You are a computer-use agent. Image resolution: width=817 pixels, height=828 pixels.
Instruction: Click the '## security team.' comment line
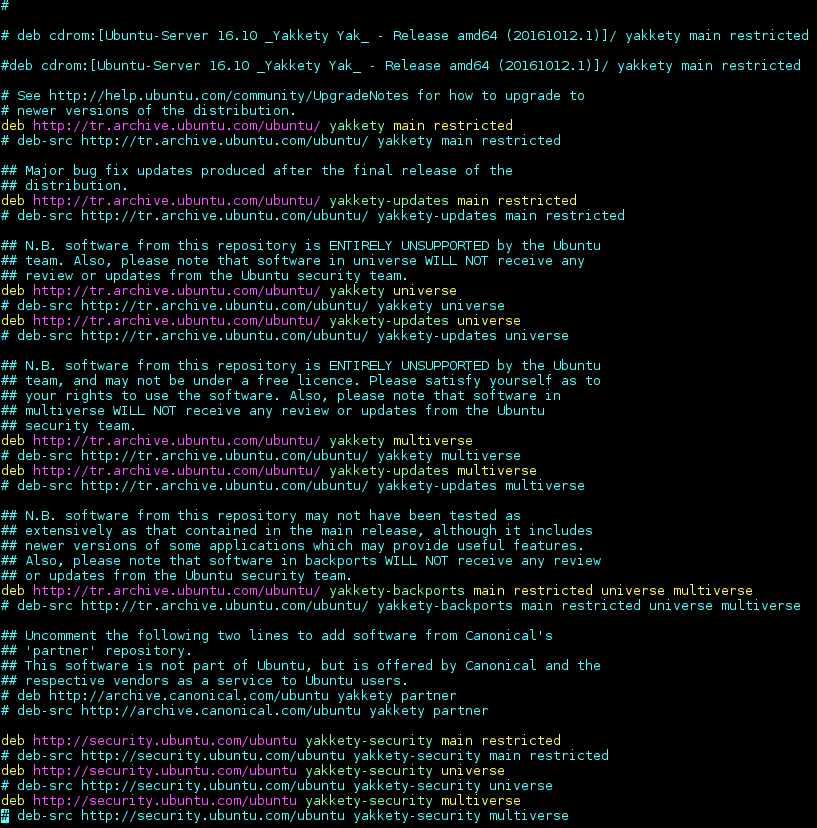(69, 426)
